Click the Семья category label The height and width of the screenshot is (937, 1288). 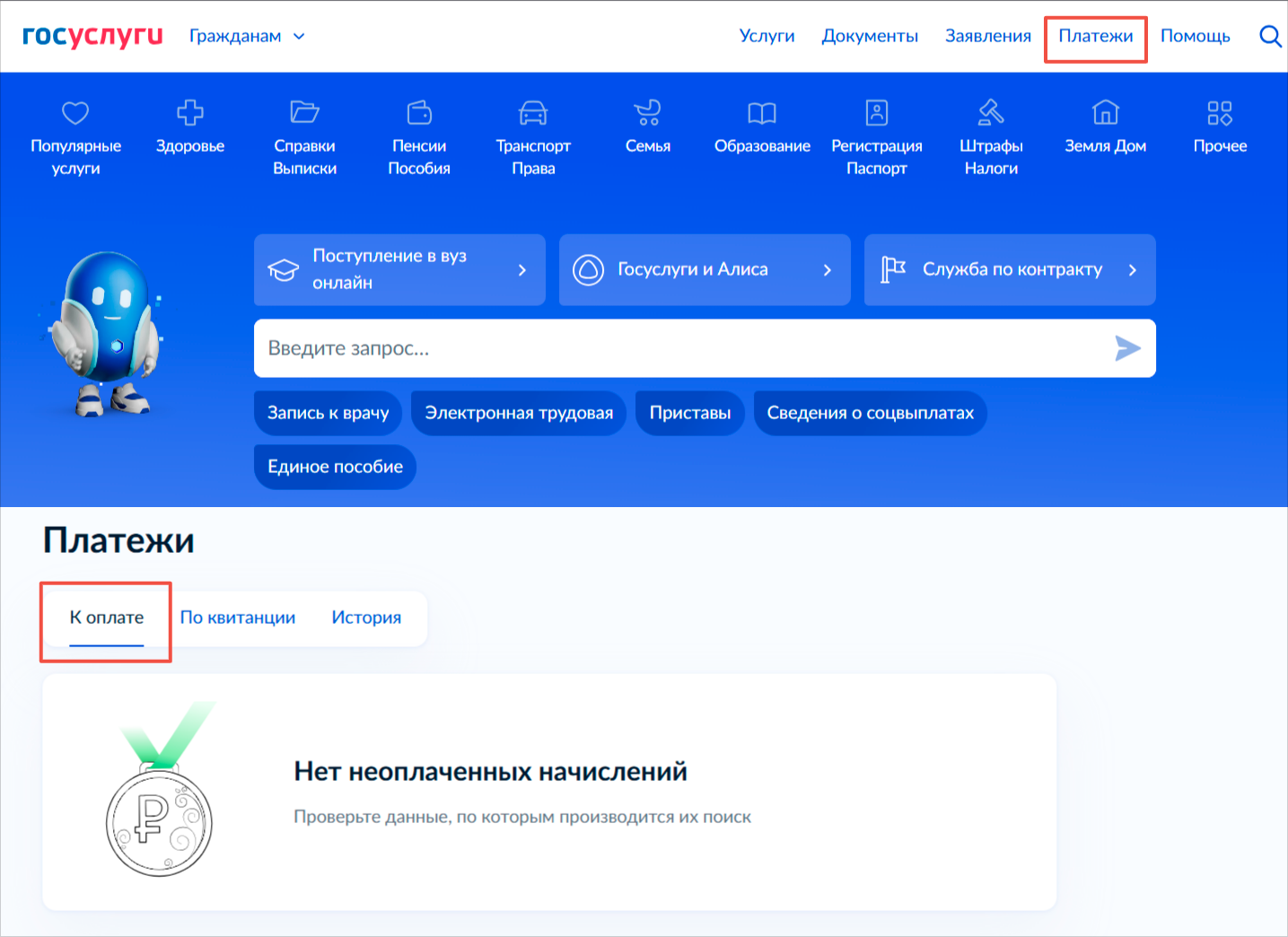coord(647,146)
